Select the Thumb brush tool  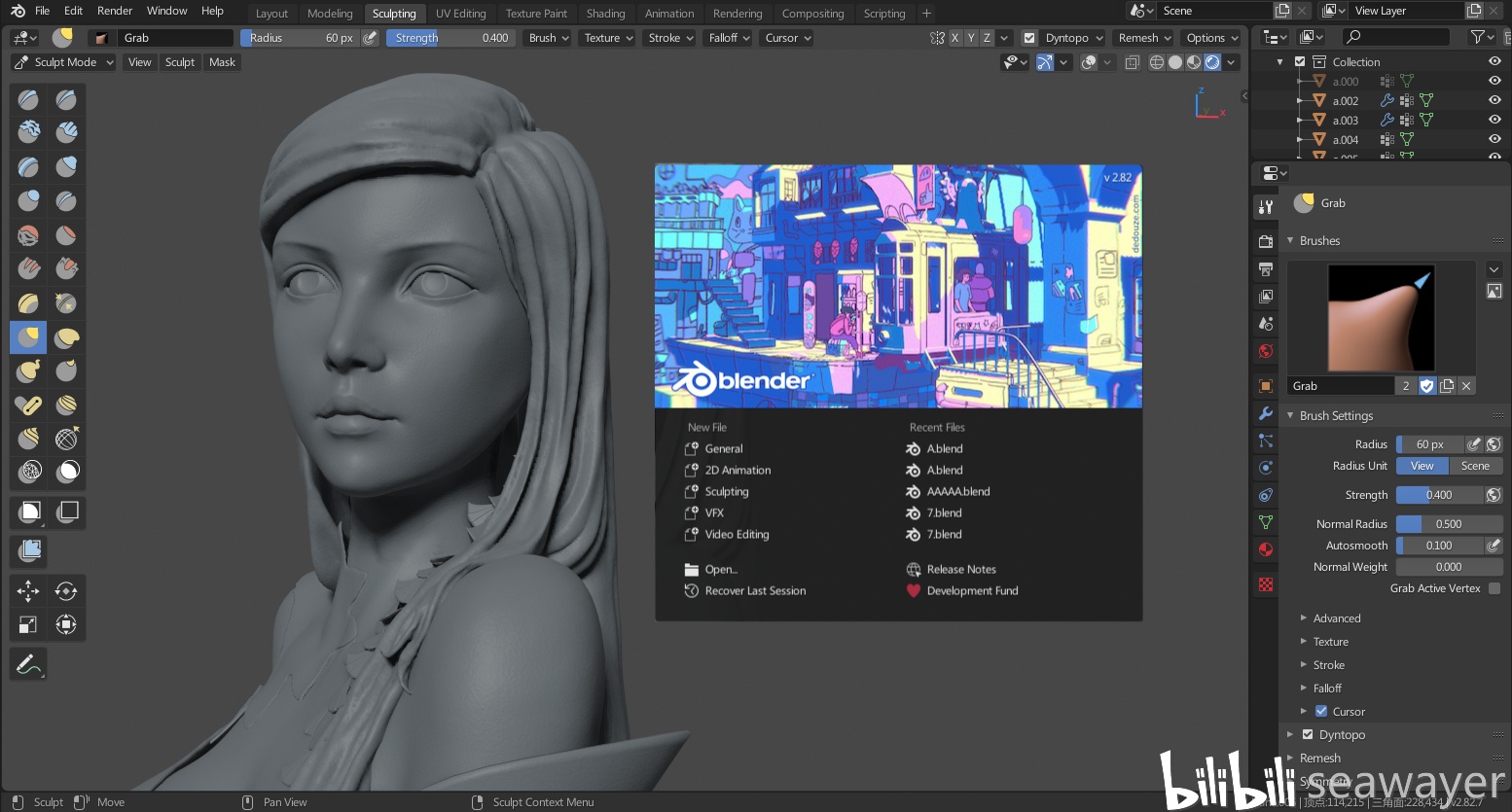point(66,371)
